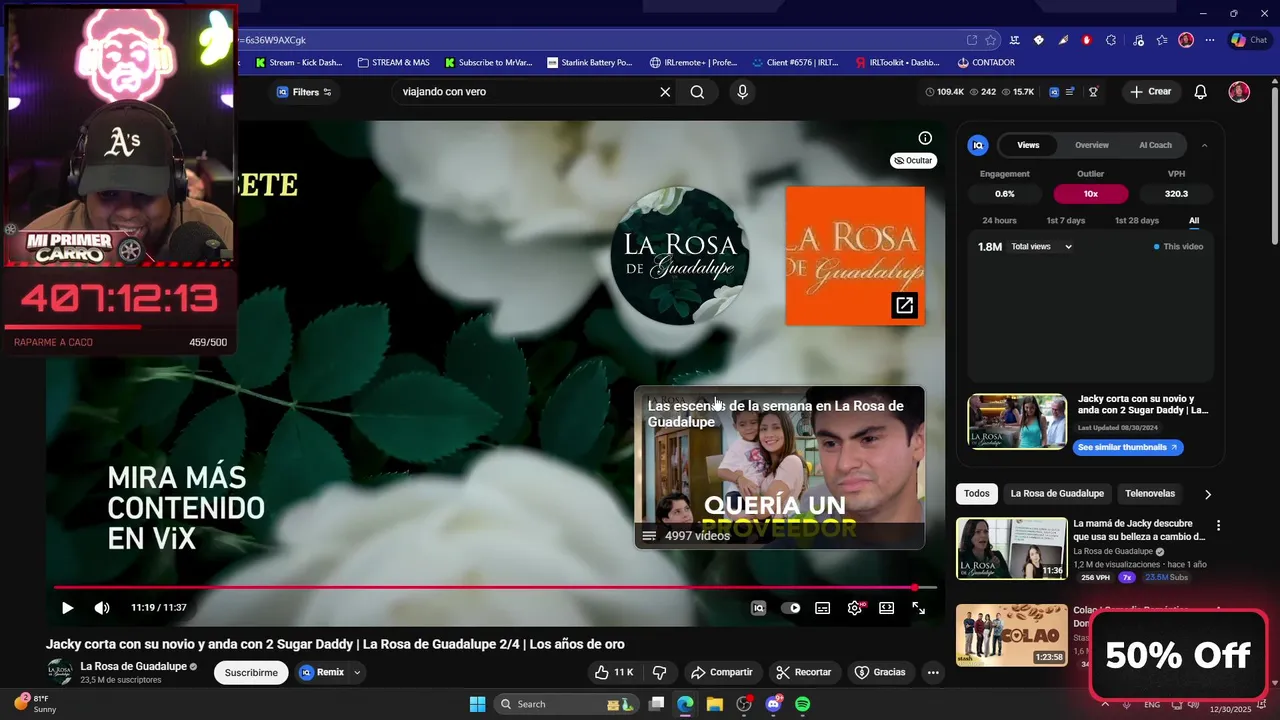Hide the end screen with Ocultar
Screen dimensions: 1280x720
click(913, 161)
